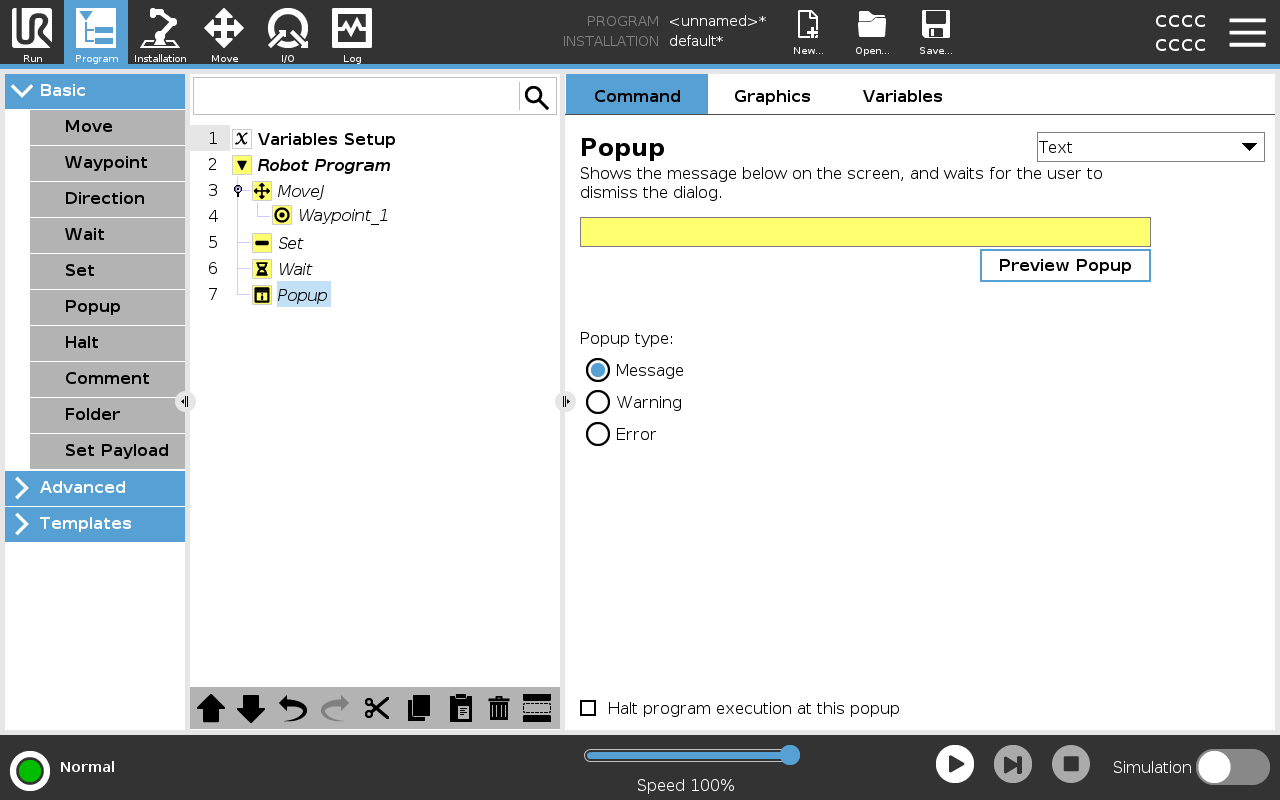The image size is (1280, 800).
Task: Move node up with the up arrow
Action: coord(211,708)
